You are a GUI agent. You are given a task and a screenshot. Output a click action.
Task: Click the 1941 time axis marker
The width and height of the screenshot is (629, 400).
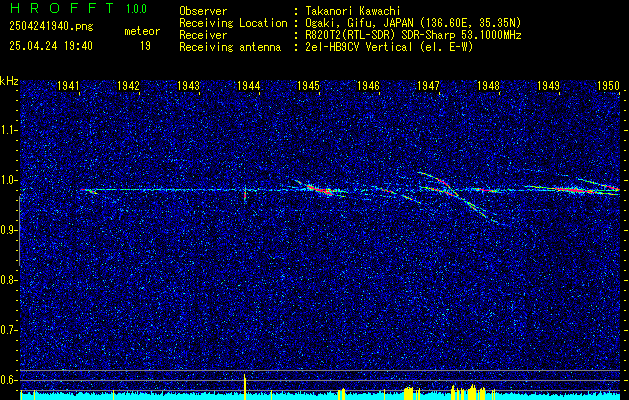tap(68, 85)
